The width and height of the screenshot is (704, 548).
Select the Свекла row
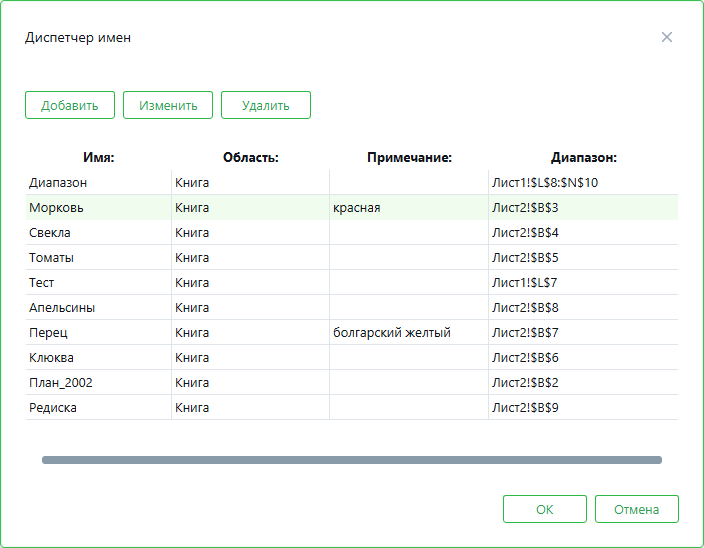(x=50, y=233)
